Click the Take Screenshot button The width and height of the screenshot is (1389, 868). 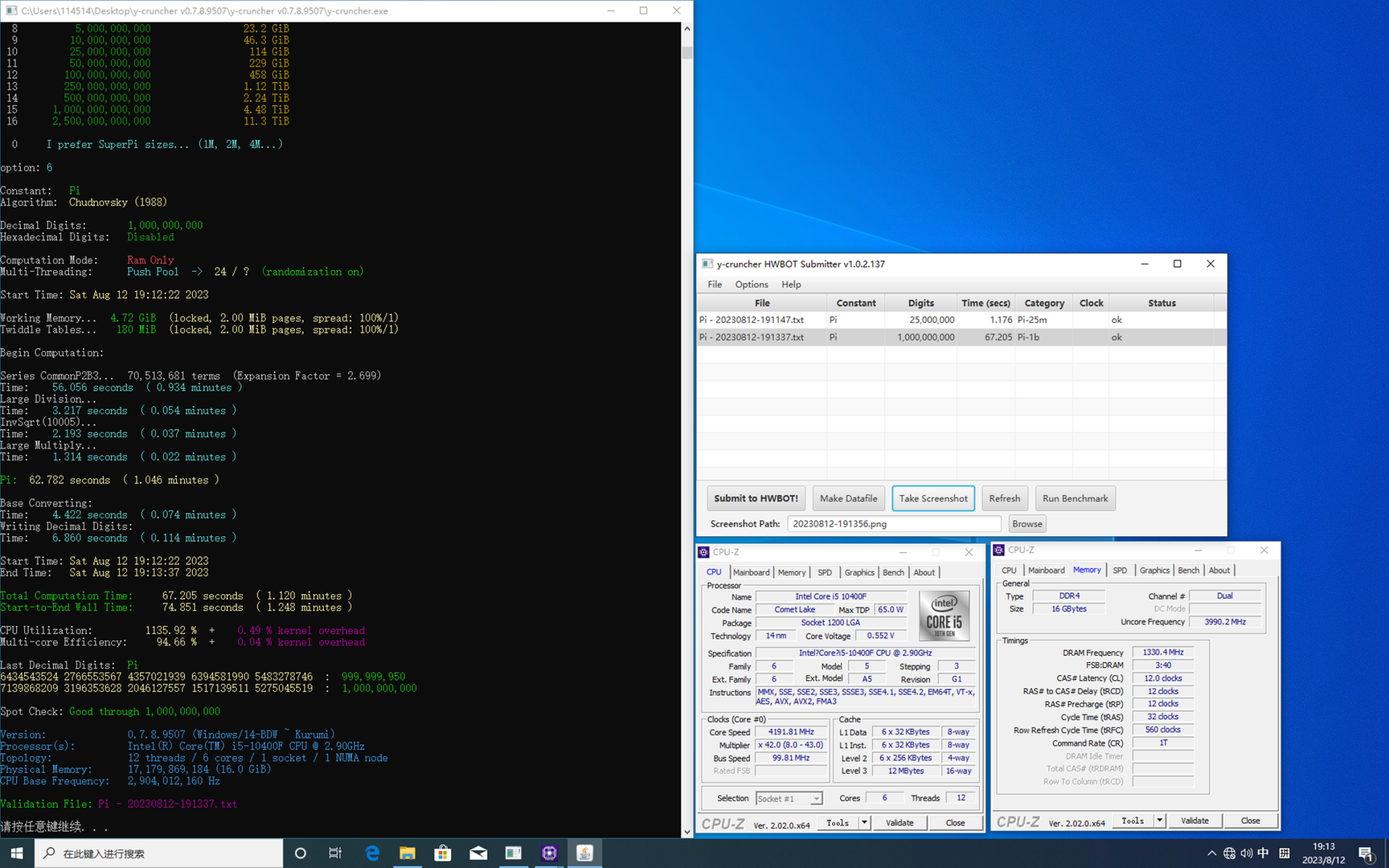[x=933, y=498]
